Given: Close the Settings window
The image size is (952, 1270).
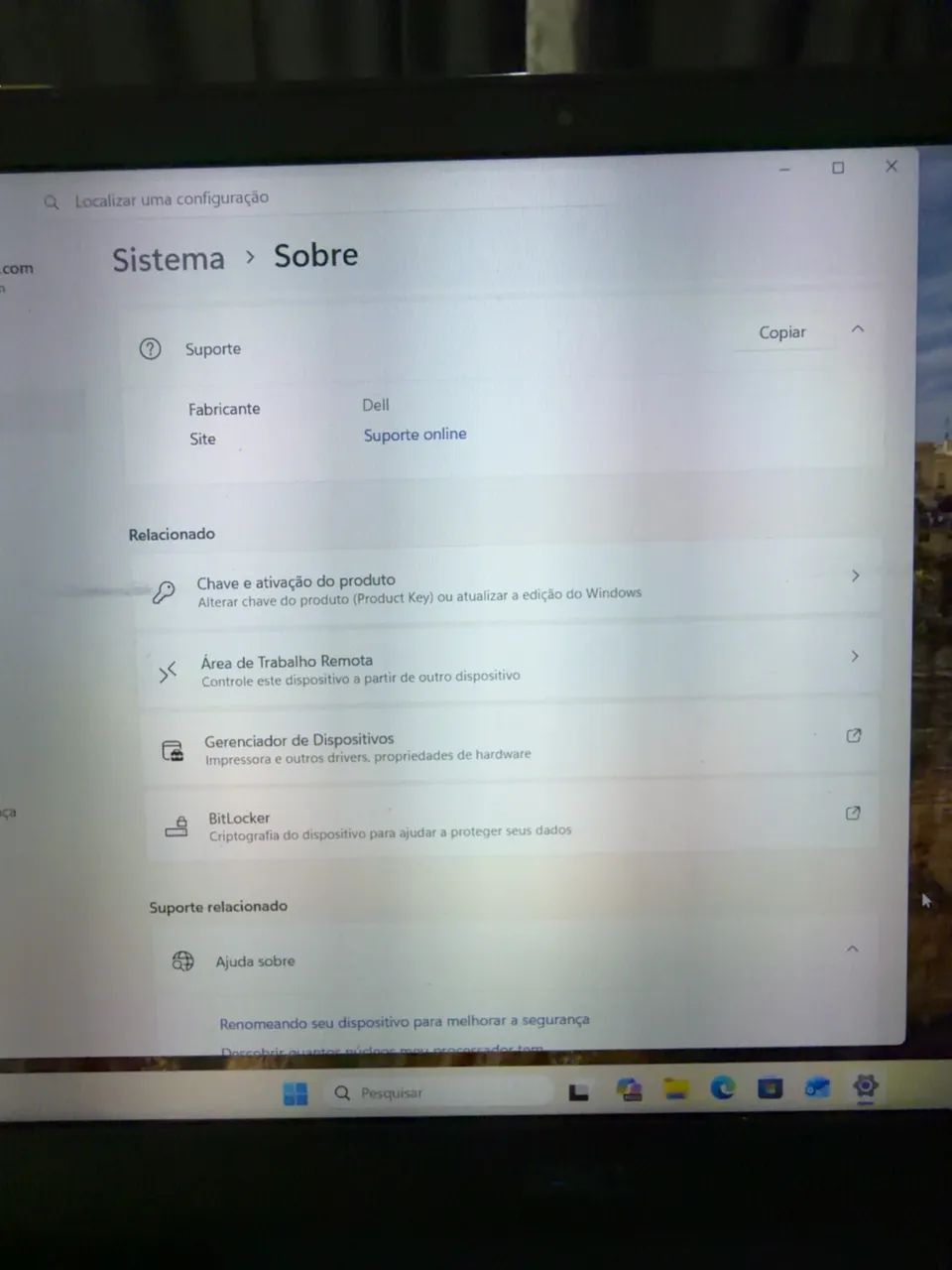Looking at the screenshot, I should coord(892,166).
